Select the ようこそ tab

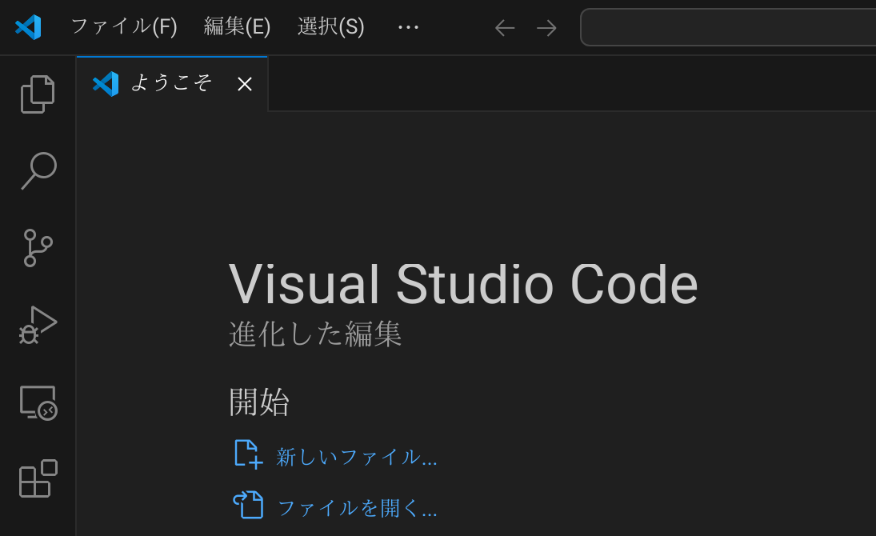172,84
